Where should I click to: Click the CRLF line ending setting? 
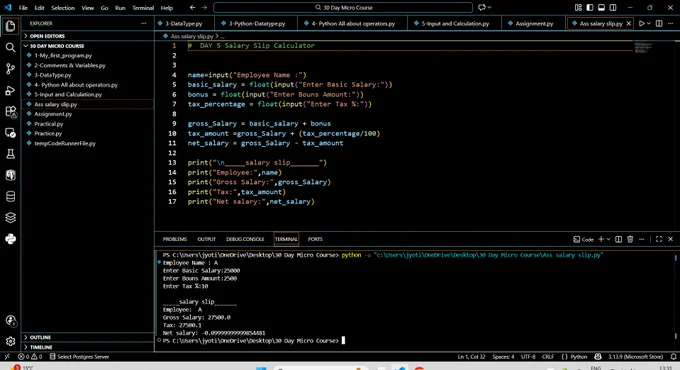548,357
